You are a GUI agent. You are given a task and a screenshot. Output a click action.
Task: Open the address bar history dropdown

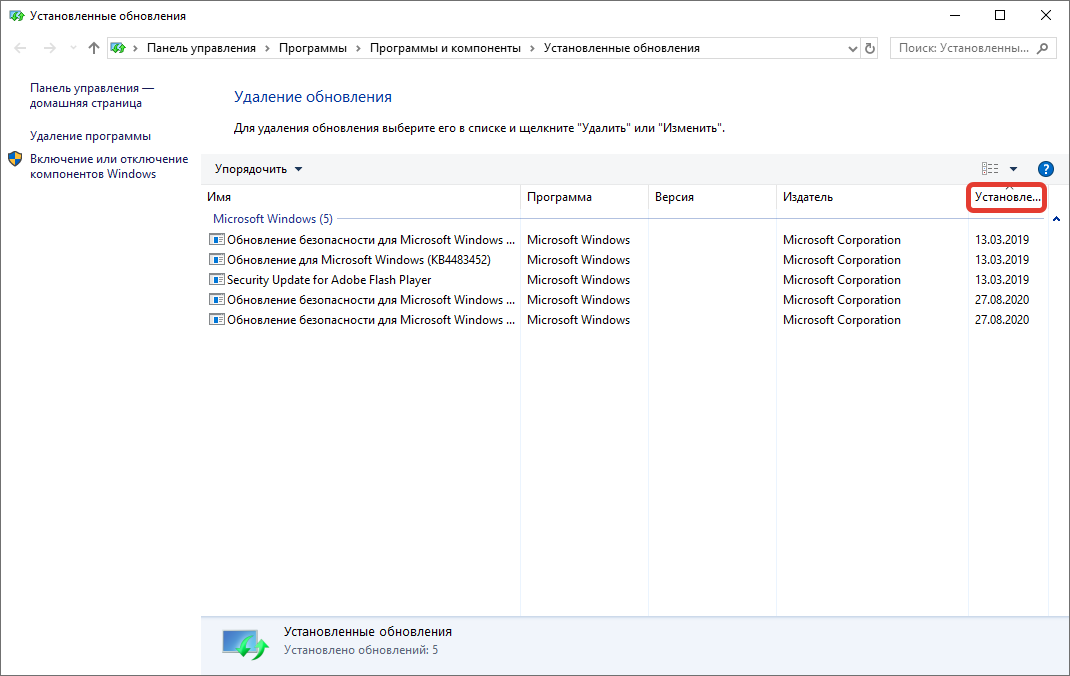(x=852, y=48)
